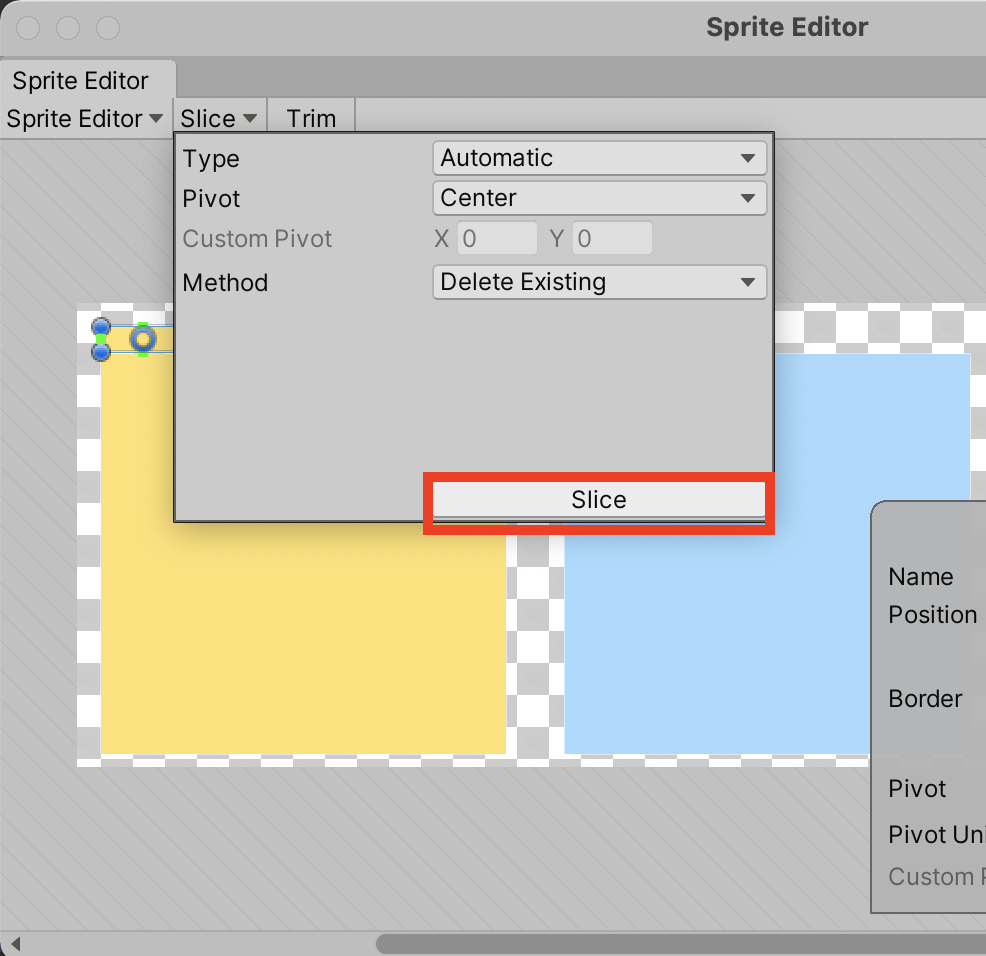Click the Custom Pivot Y field
This screenshot has height=956, width=986.
612,238
